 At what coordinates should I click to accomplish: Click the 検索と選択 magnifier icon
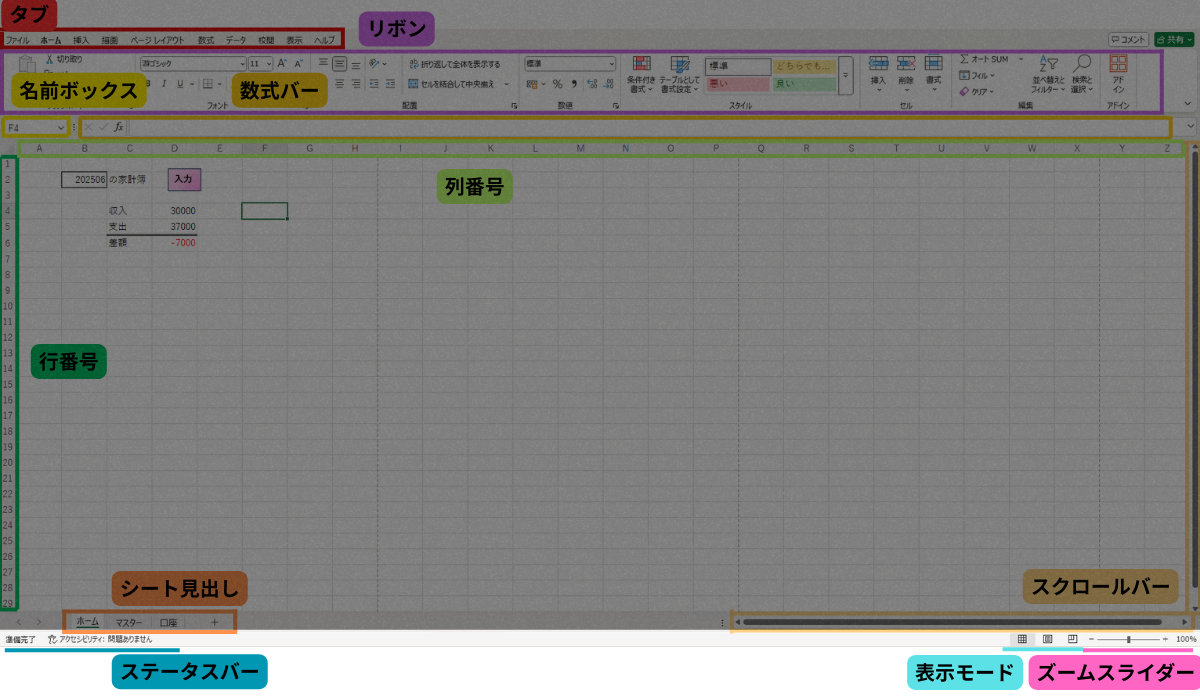[x=1082, y=64]
